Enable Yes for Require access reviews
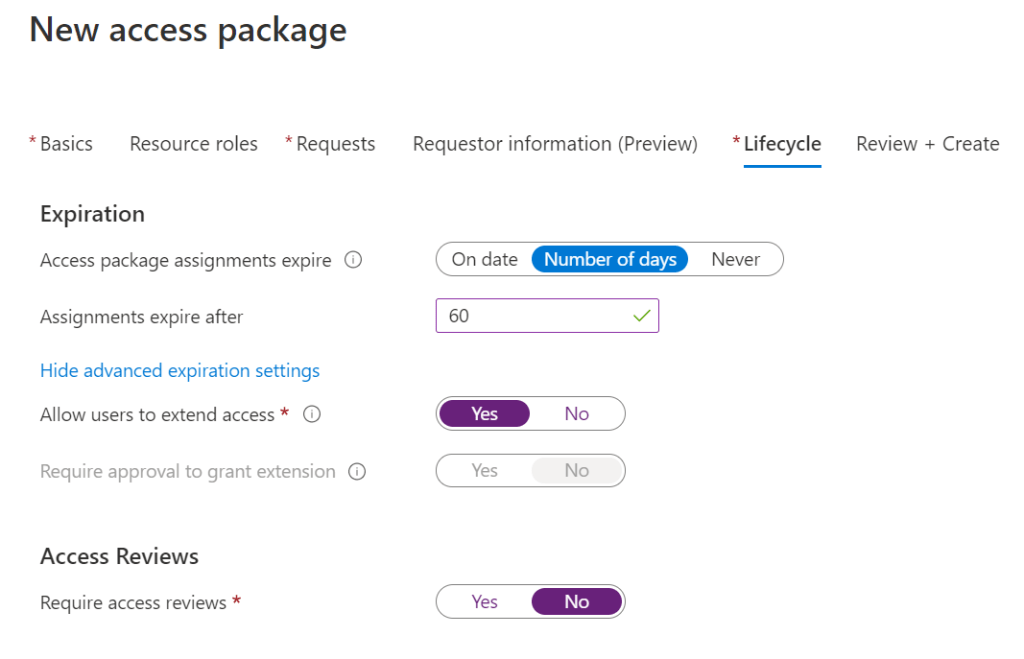 pyautogui.click(x=484, y=602)
